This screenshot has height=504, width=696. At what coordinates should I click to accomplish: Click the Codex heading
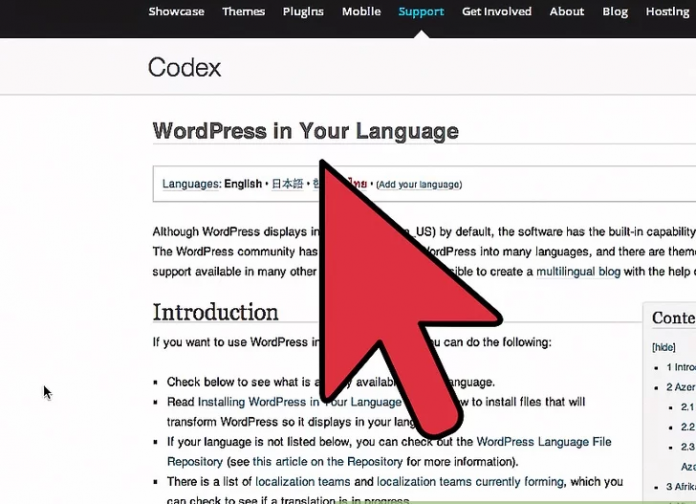pyautogui.click(x=184, y=68)
